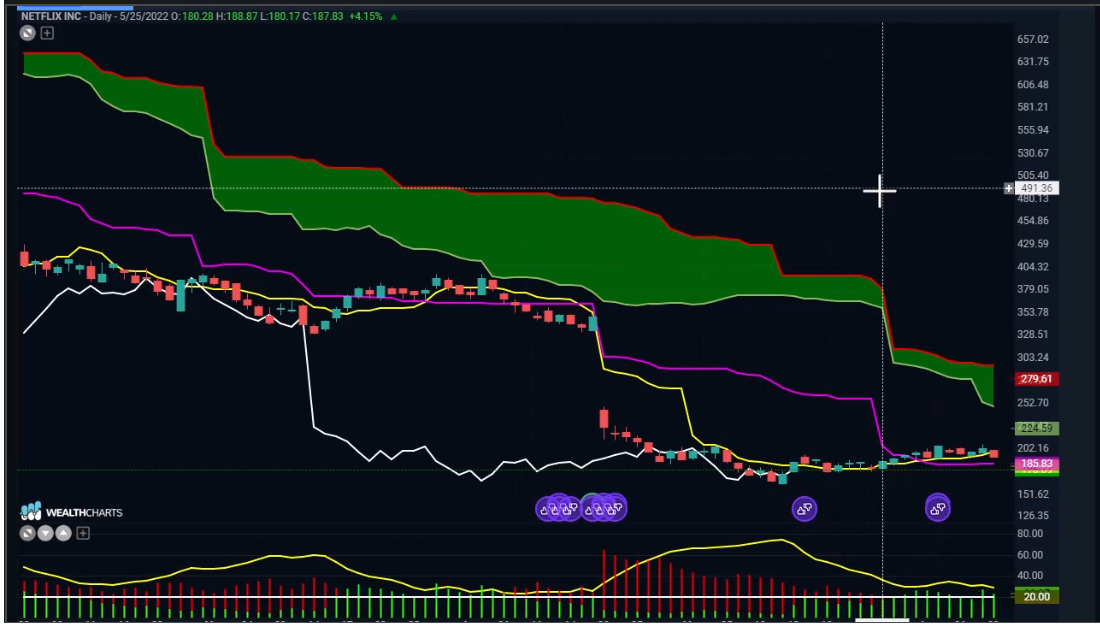The height and width of the screenshot is (624, 1100).
Task: Click the Daily timeframe label
Action: 100,15
